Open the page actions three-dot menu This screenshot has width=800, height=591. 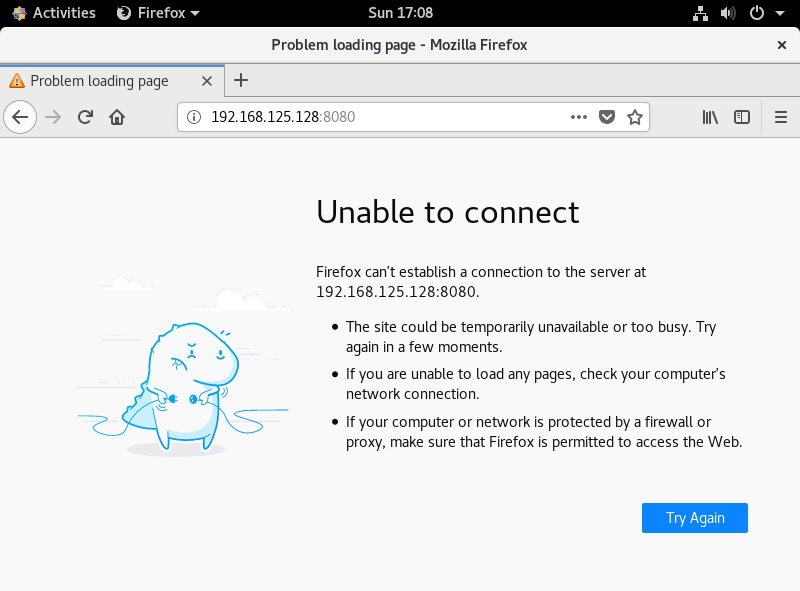pos(579,117)
